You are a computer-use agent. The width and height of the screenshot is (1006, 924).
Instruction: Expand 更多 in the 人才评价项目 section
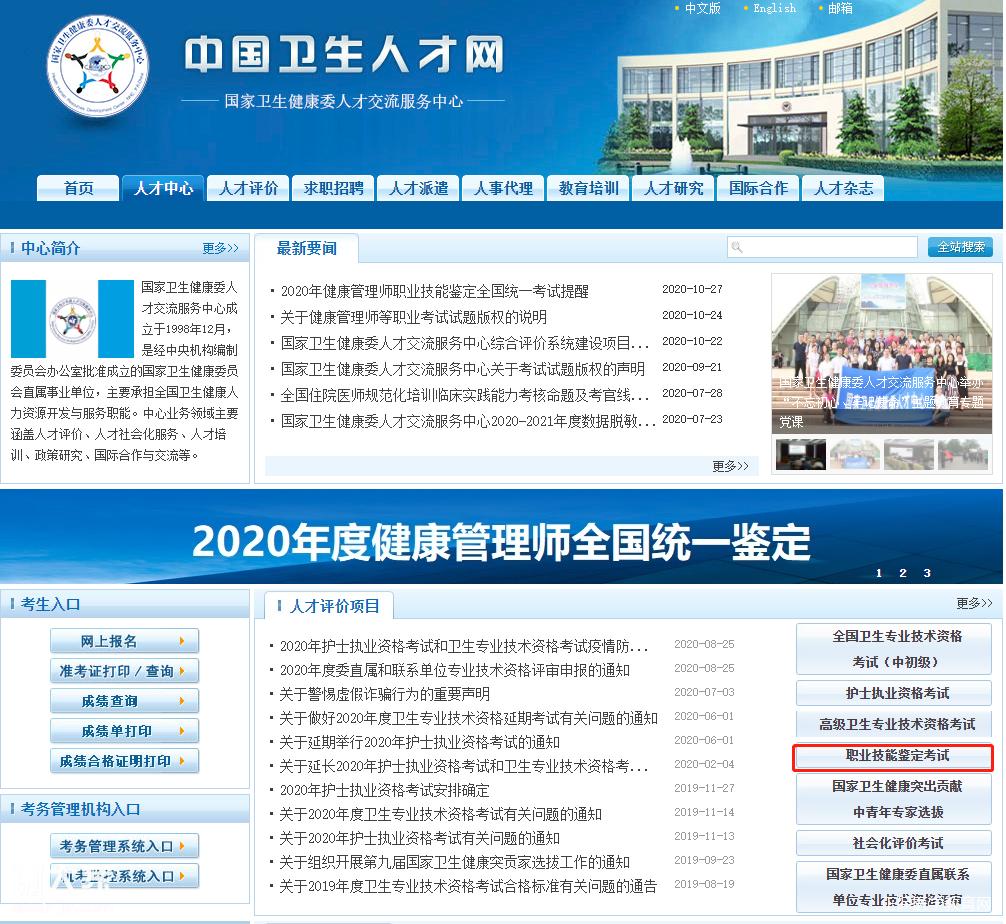click(x=975, y=603)
